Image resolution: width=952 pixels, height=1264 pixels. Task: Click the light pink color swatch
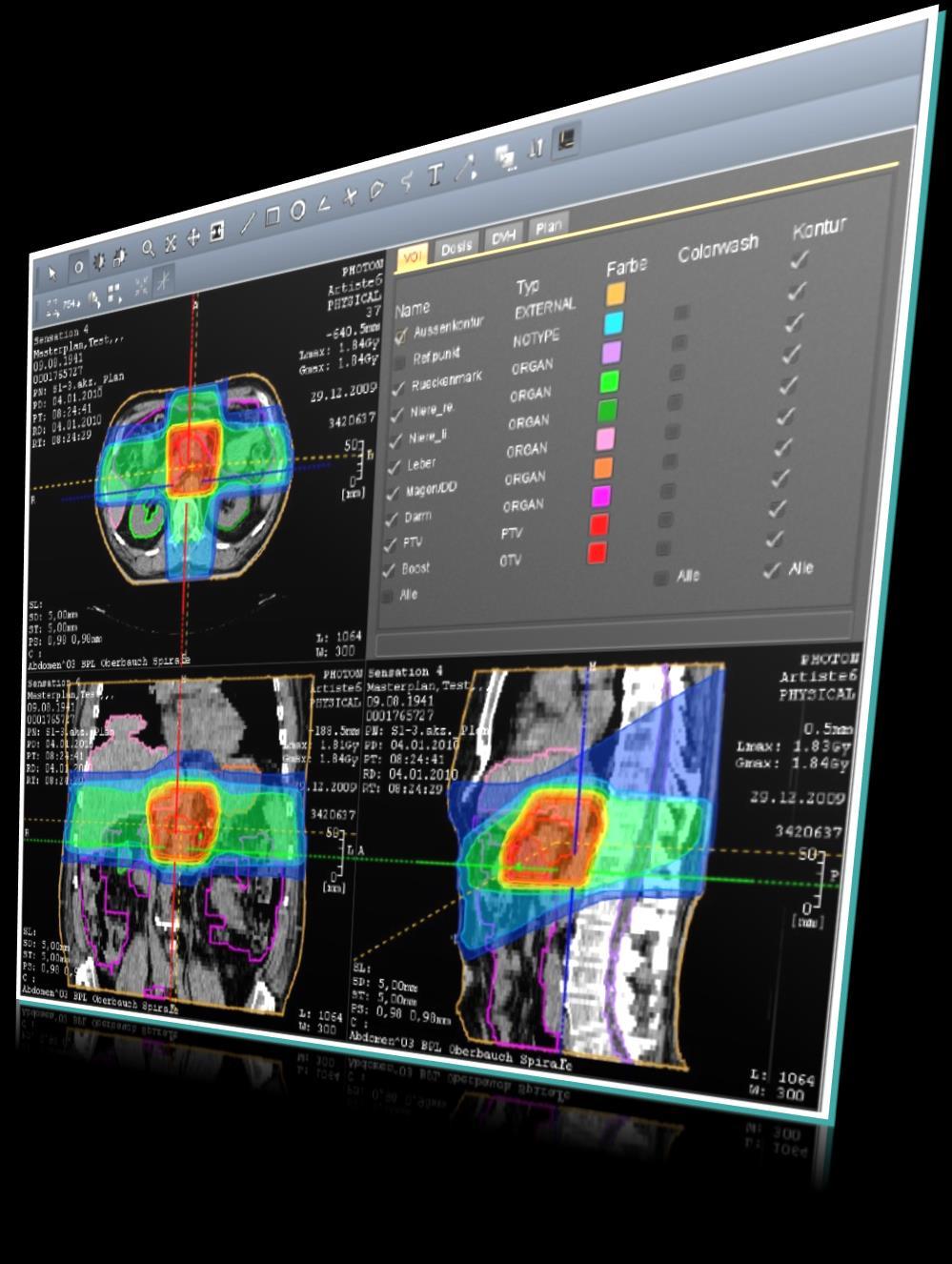604,438
